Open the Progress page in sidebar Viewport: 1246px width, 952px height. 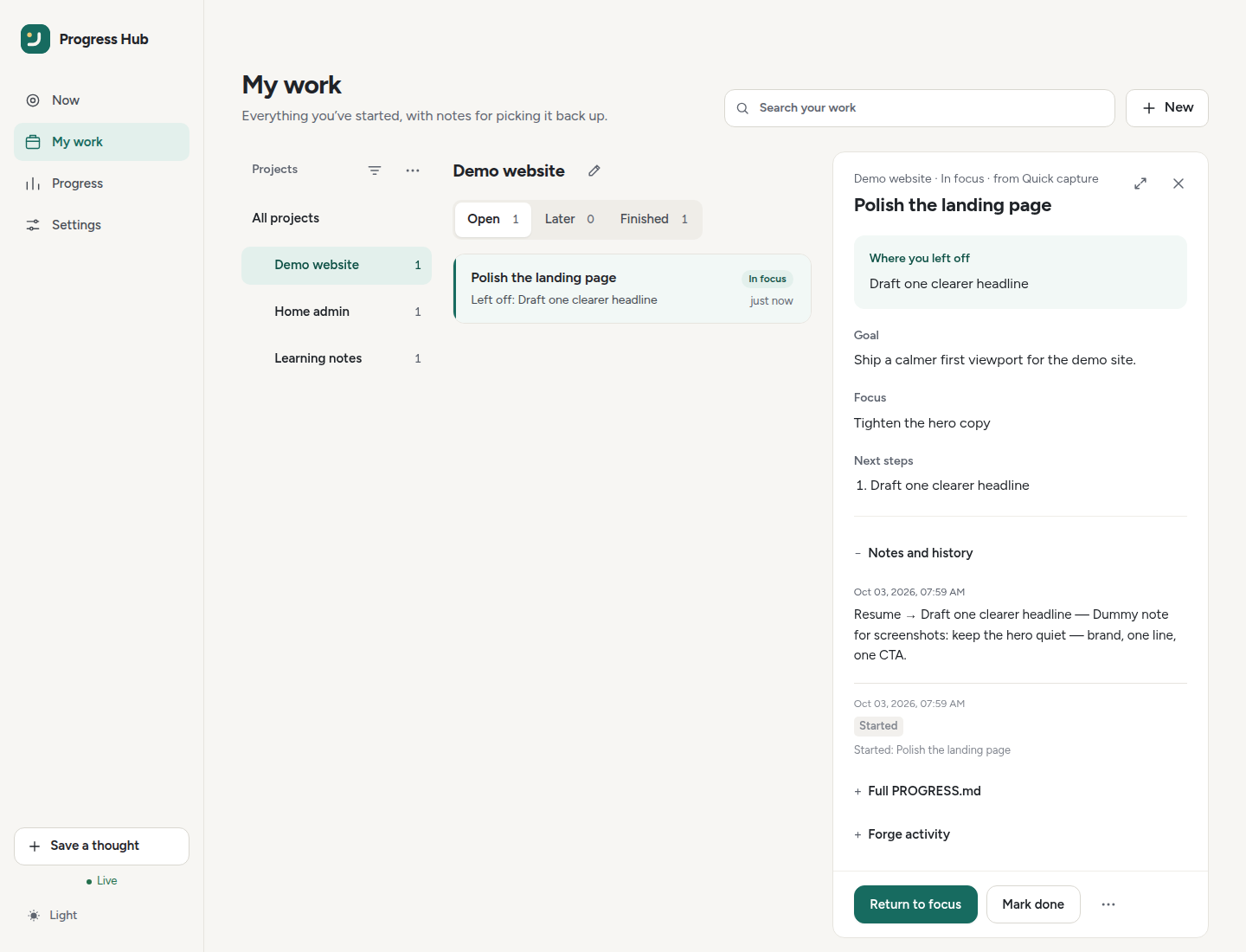(x=101, y=183)
